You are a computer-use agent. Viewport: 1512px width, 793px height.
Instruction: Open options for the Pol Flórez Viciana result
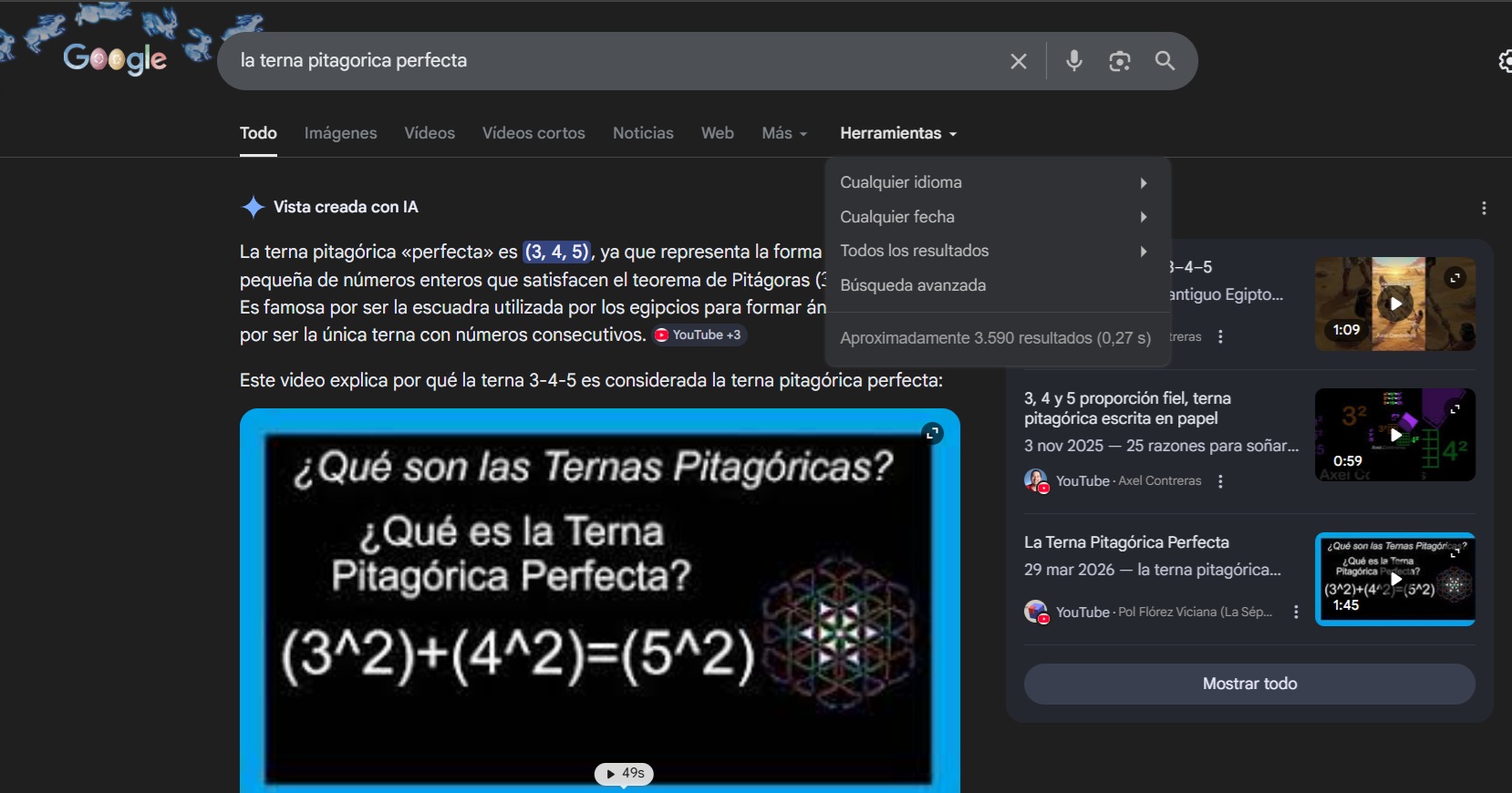tap(1296, 613)
